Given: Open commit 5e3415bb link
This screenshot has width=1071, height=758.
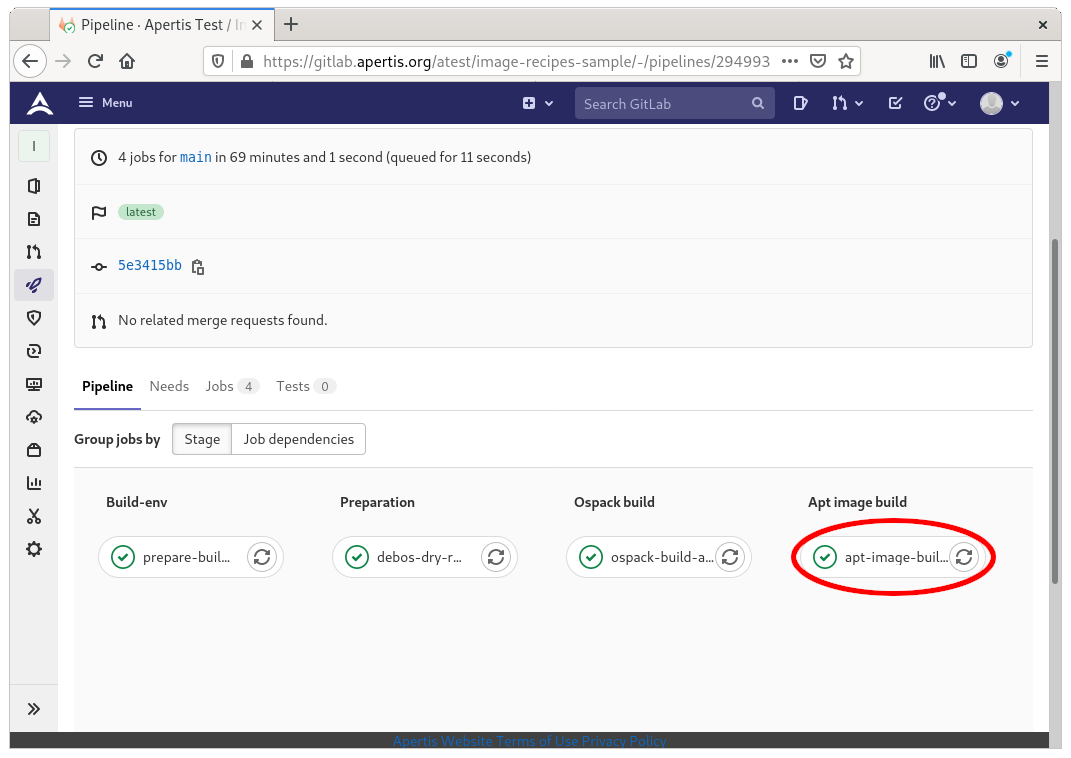Looking at the screenshot, I should point(150,265).
